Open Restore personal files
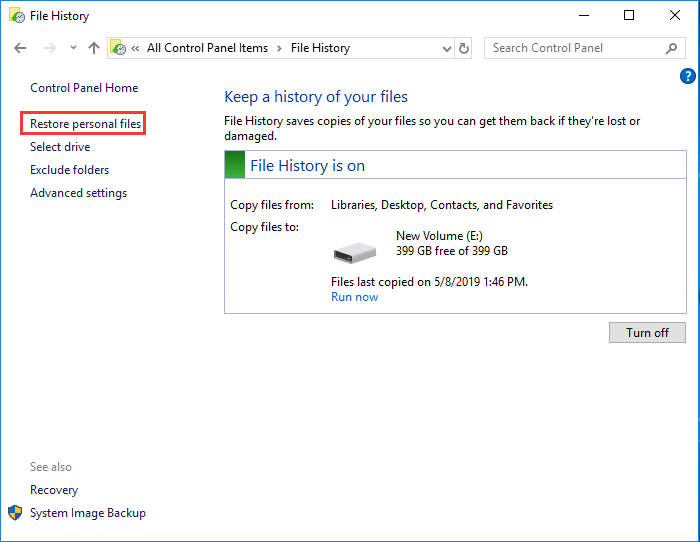This screenshot has width=700, height=542. pos(85,124)
